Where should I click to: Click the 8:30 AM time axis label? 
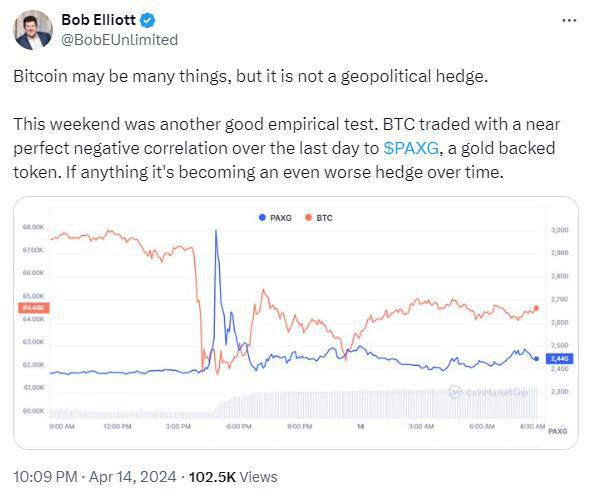(x=532, y=426)
